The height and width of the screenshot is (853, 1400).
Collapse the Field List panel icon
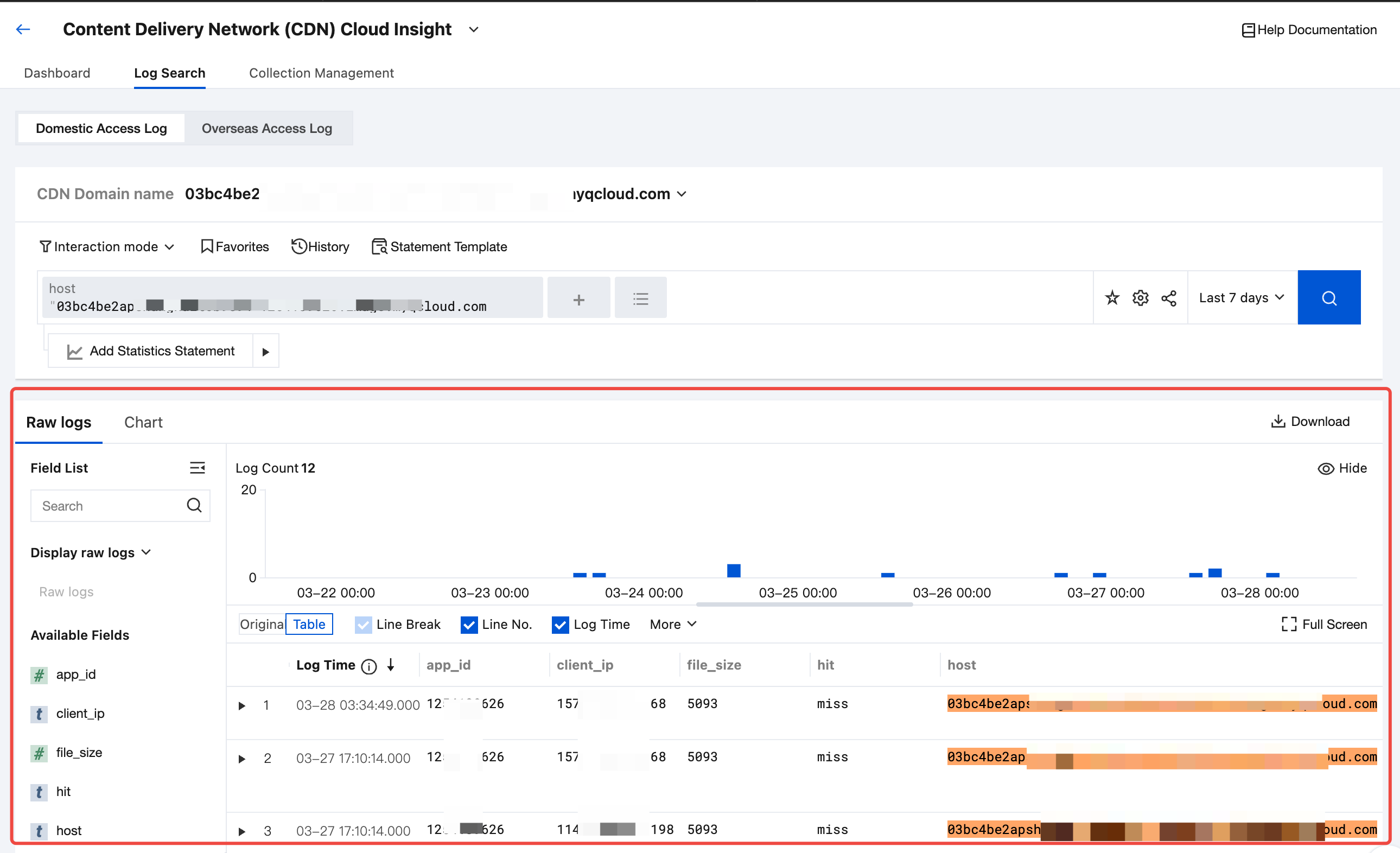point(197,468)
